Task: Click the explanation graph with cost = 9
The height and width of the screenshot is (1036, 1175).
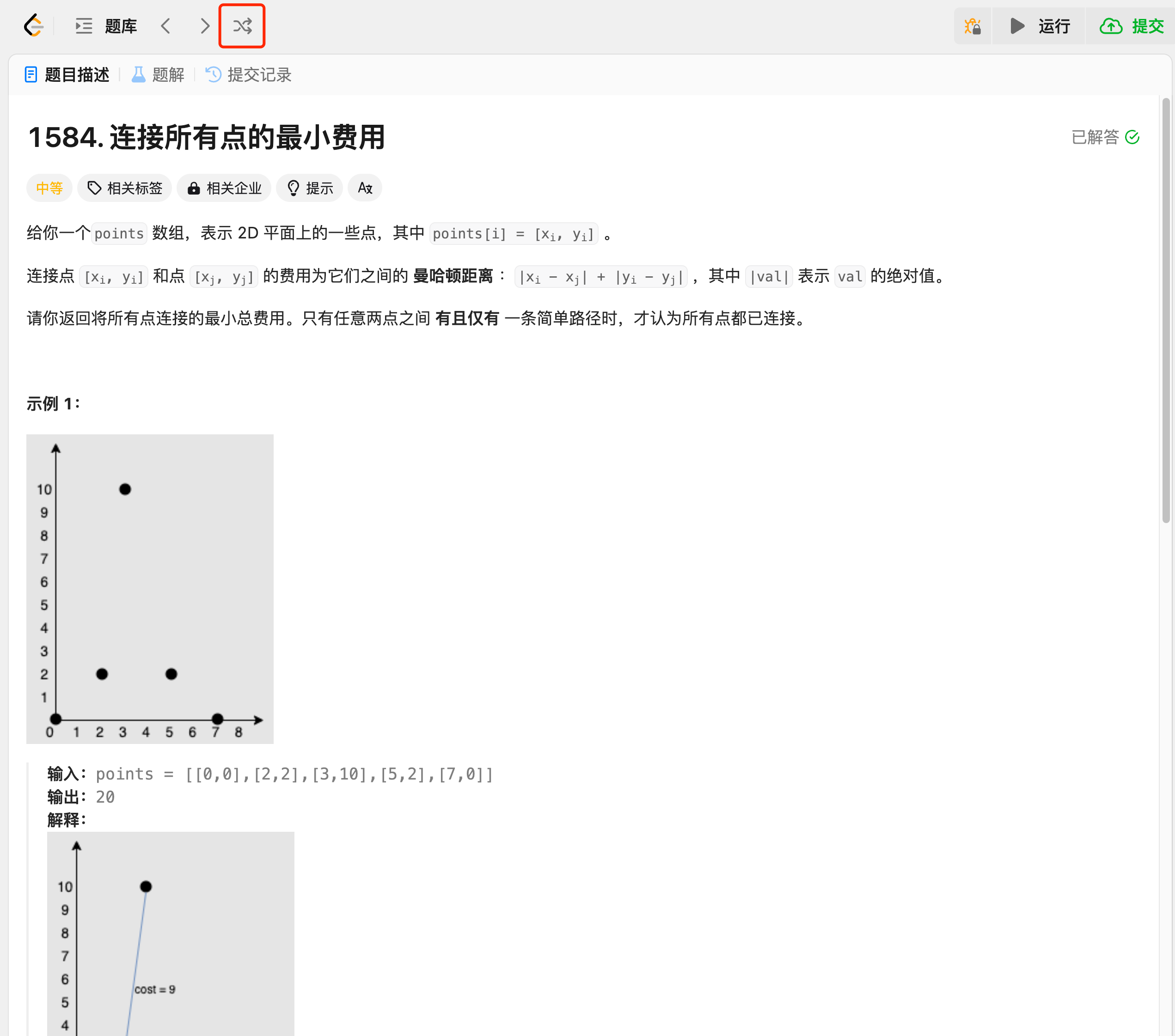Action: point(171,933)
